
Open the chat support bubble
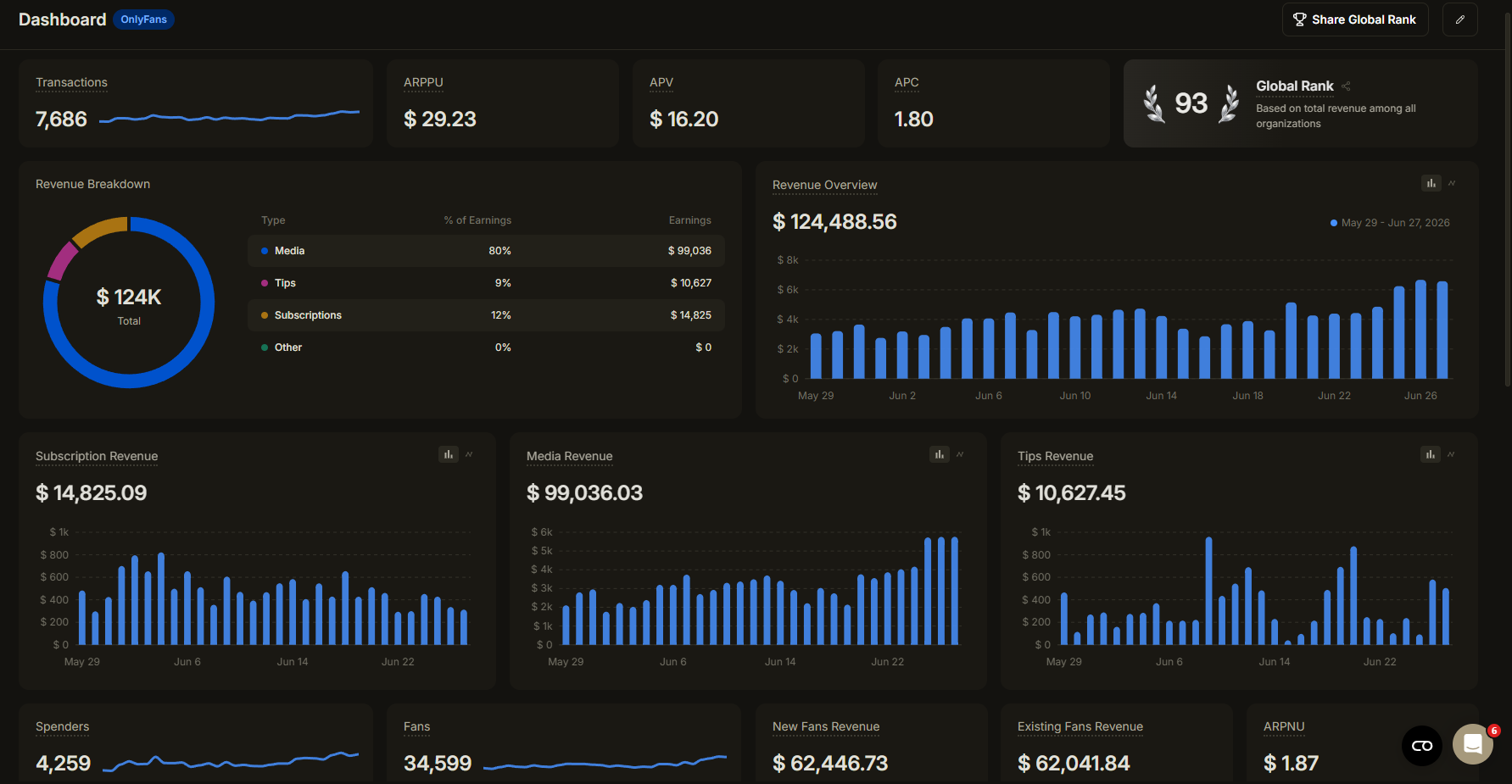coord(1473,744)
